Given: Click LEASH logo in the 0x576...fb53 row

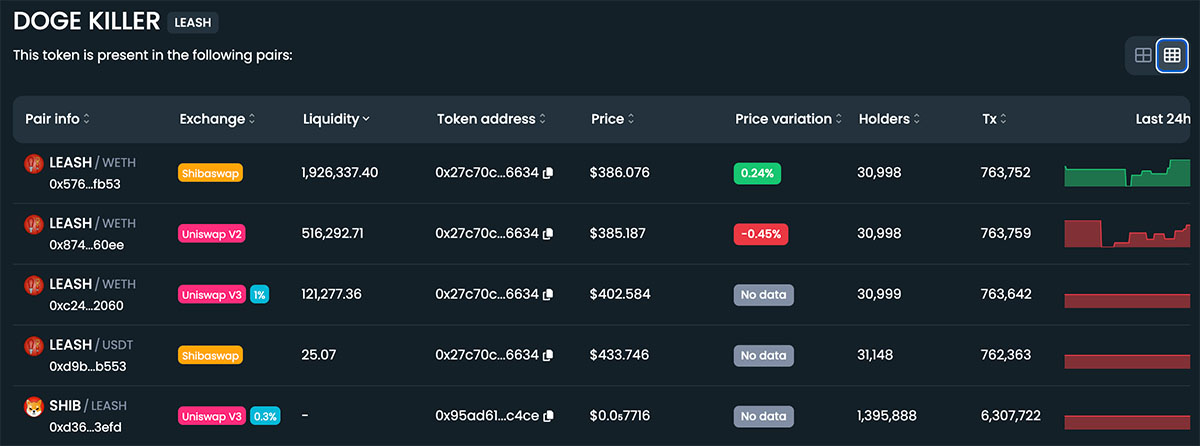Looking at the screenshot, I should click(33, 164).
